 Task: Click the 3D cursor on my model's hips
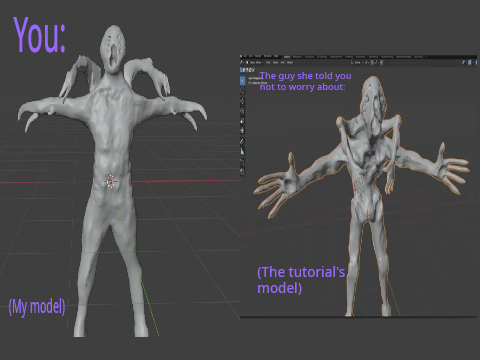[x=110, y=182]
